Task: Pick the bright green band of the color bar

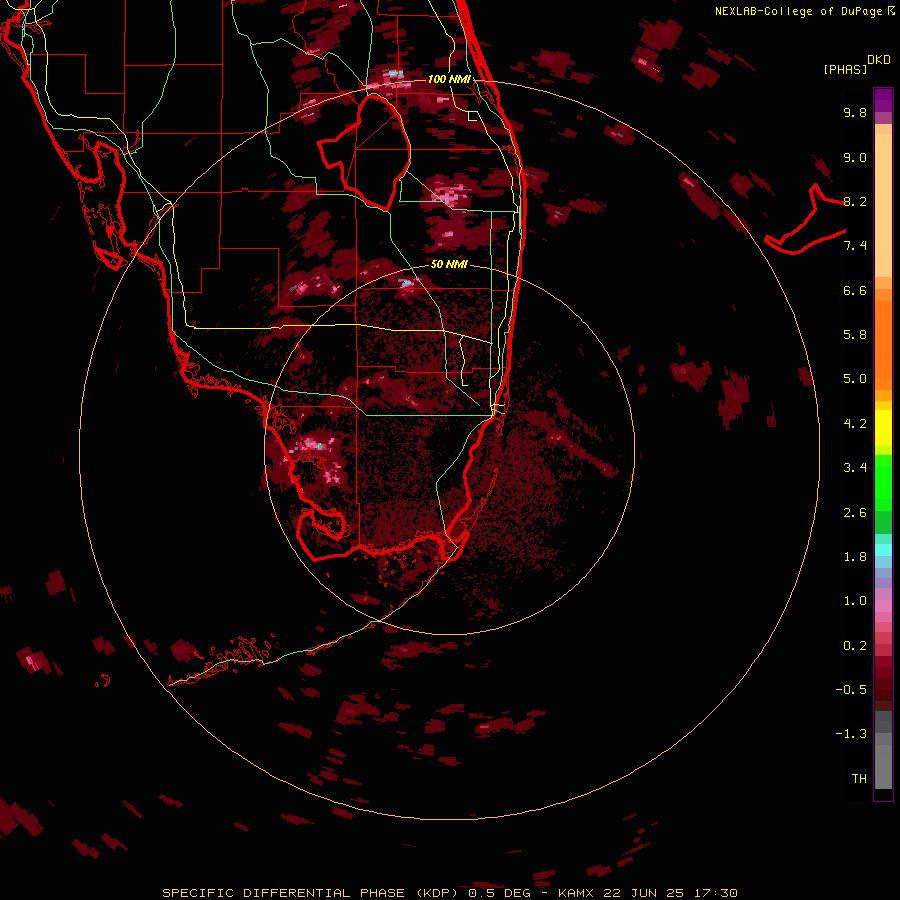Action: point(883,483)
